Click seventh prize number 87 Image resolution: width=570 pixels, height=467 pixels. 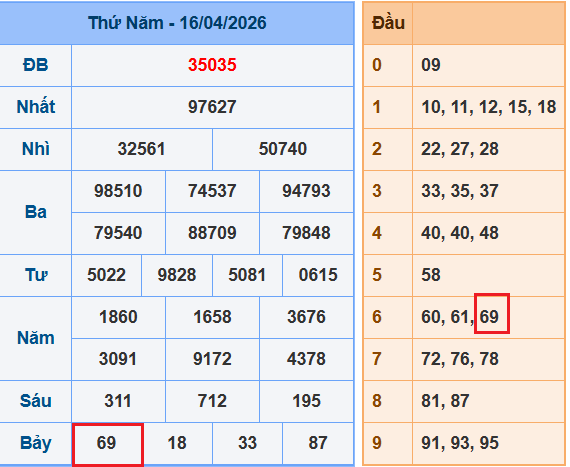tap(318, 443)
